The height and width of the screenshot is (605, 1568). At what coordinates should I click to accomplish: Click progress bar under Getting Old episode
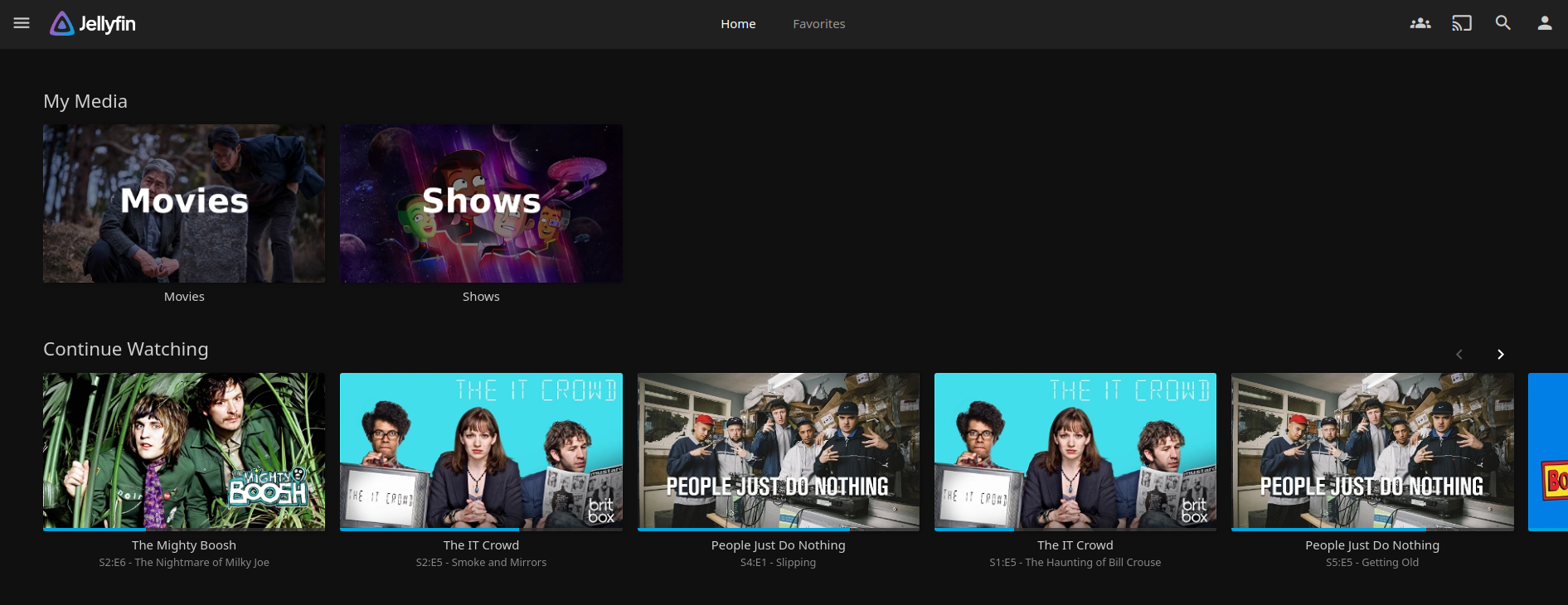pyautogui.click(x=1371, y=529)
